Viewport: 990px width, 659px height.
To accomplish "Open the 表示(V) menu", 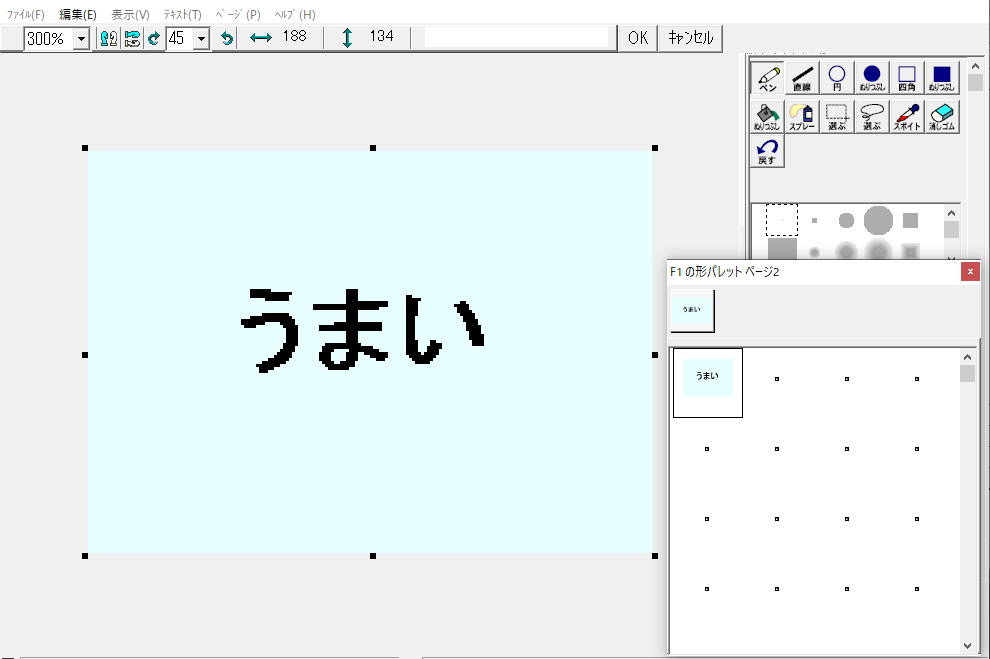I will (131, 14).
